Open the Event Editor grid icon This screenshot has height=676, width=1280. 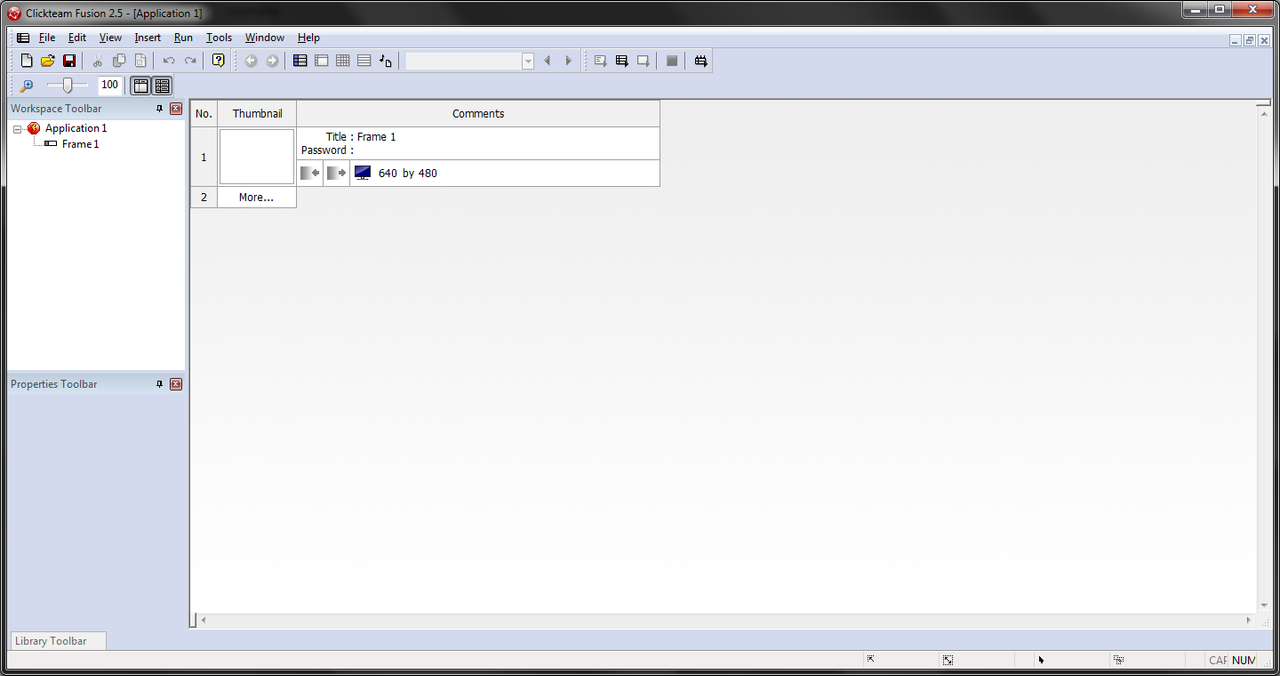pos(343,61)
